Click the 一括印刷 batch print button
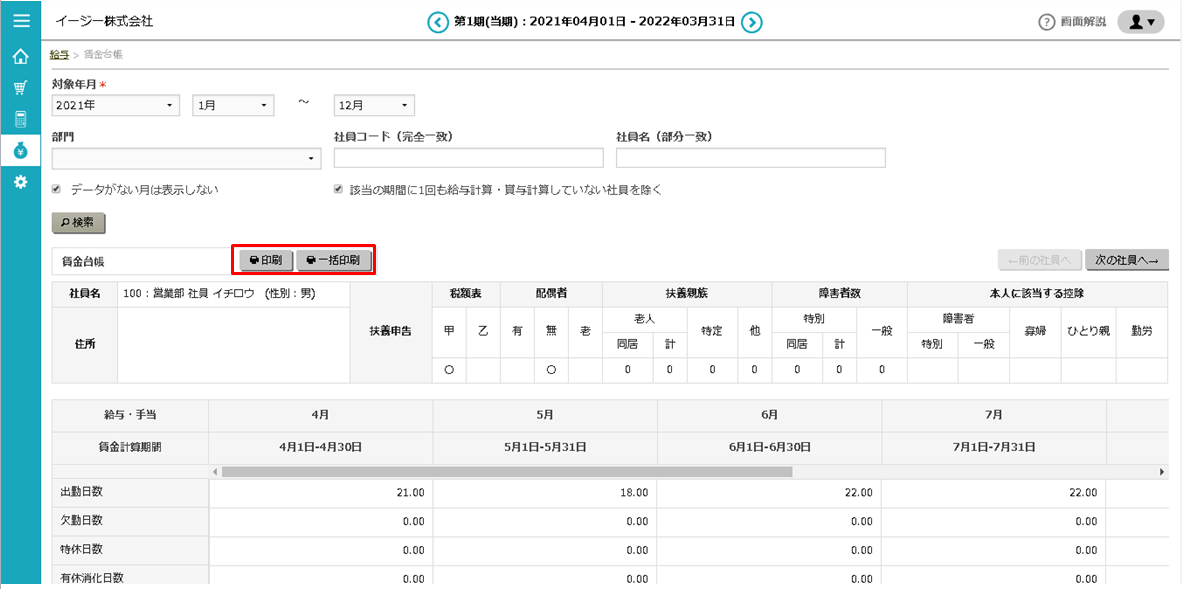Viewport: 1187px width, 589px height. click(334, 260)
